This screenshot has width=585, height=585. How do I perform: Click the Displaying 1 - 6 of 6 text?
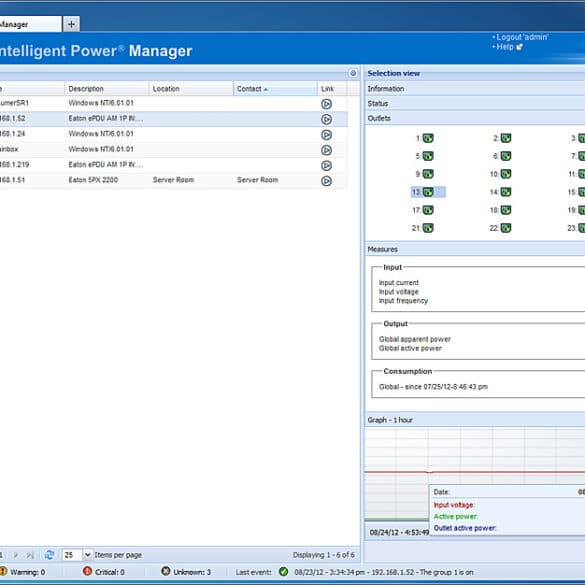(x=324, y=555)
